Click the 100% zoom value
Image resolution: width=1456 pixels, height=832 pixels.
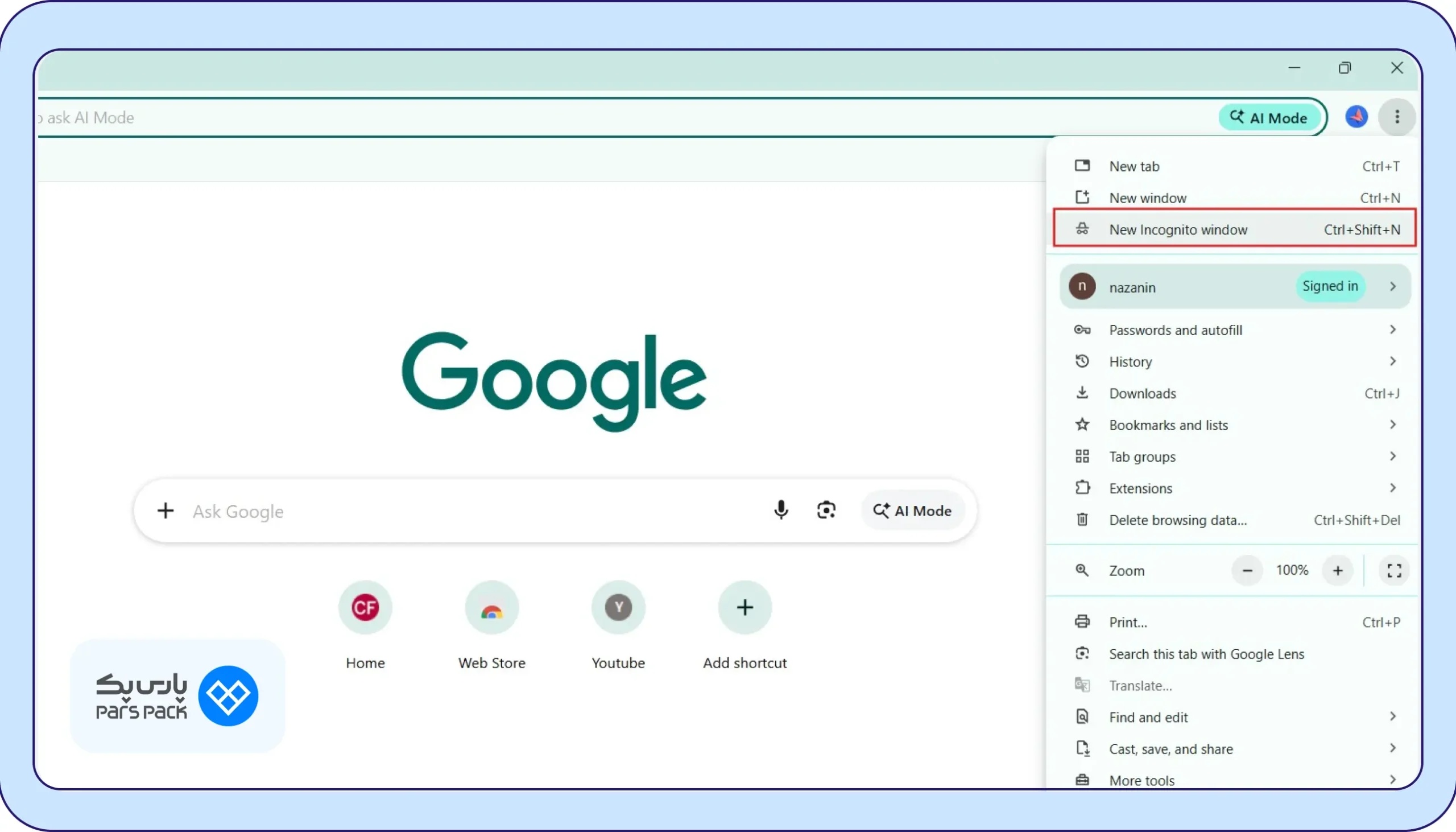click(1292, 570)
